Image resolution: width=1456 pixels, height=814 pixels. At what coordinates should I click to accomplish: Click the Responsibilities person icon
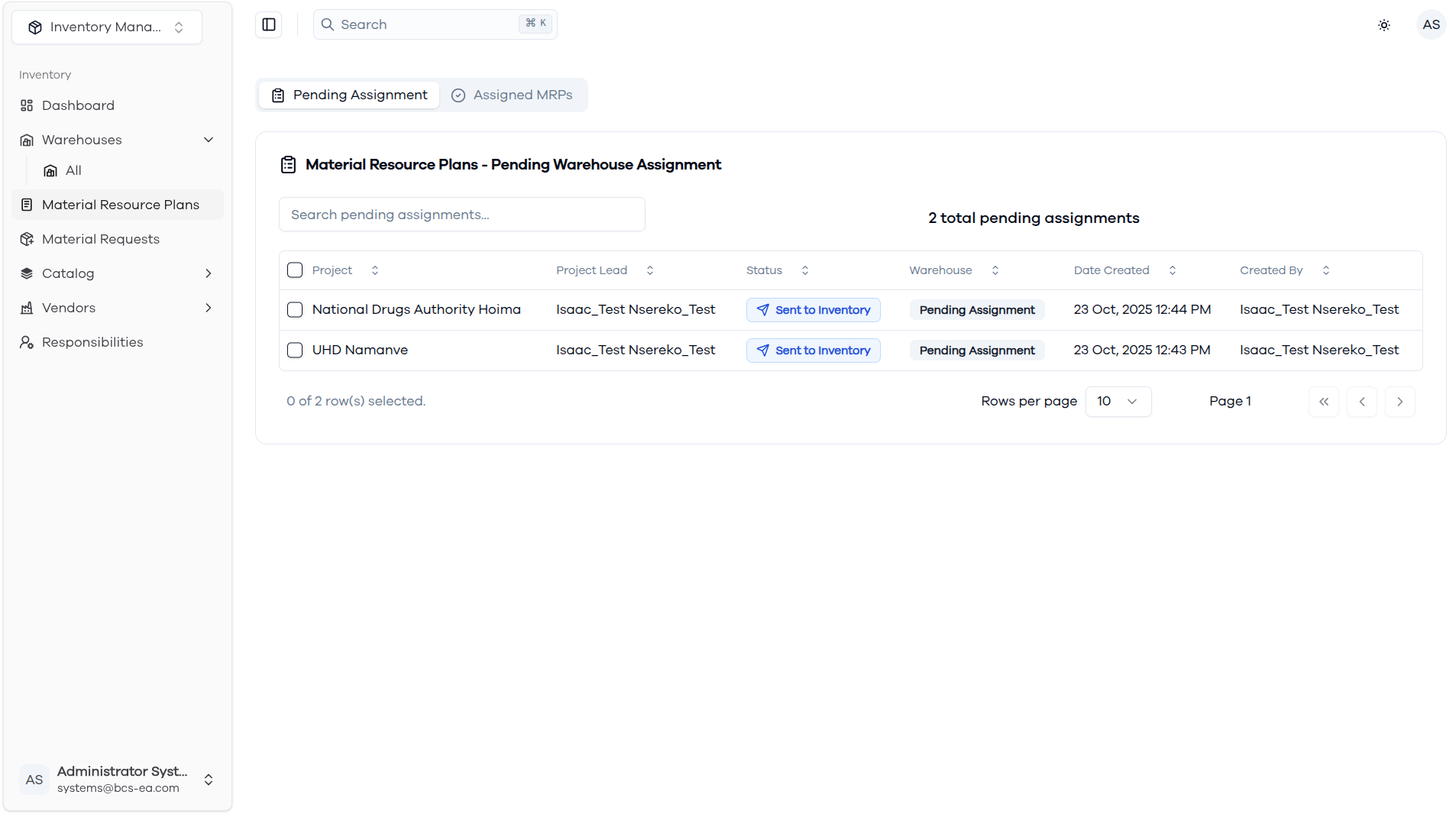27,342
